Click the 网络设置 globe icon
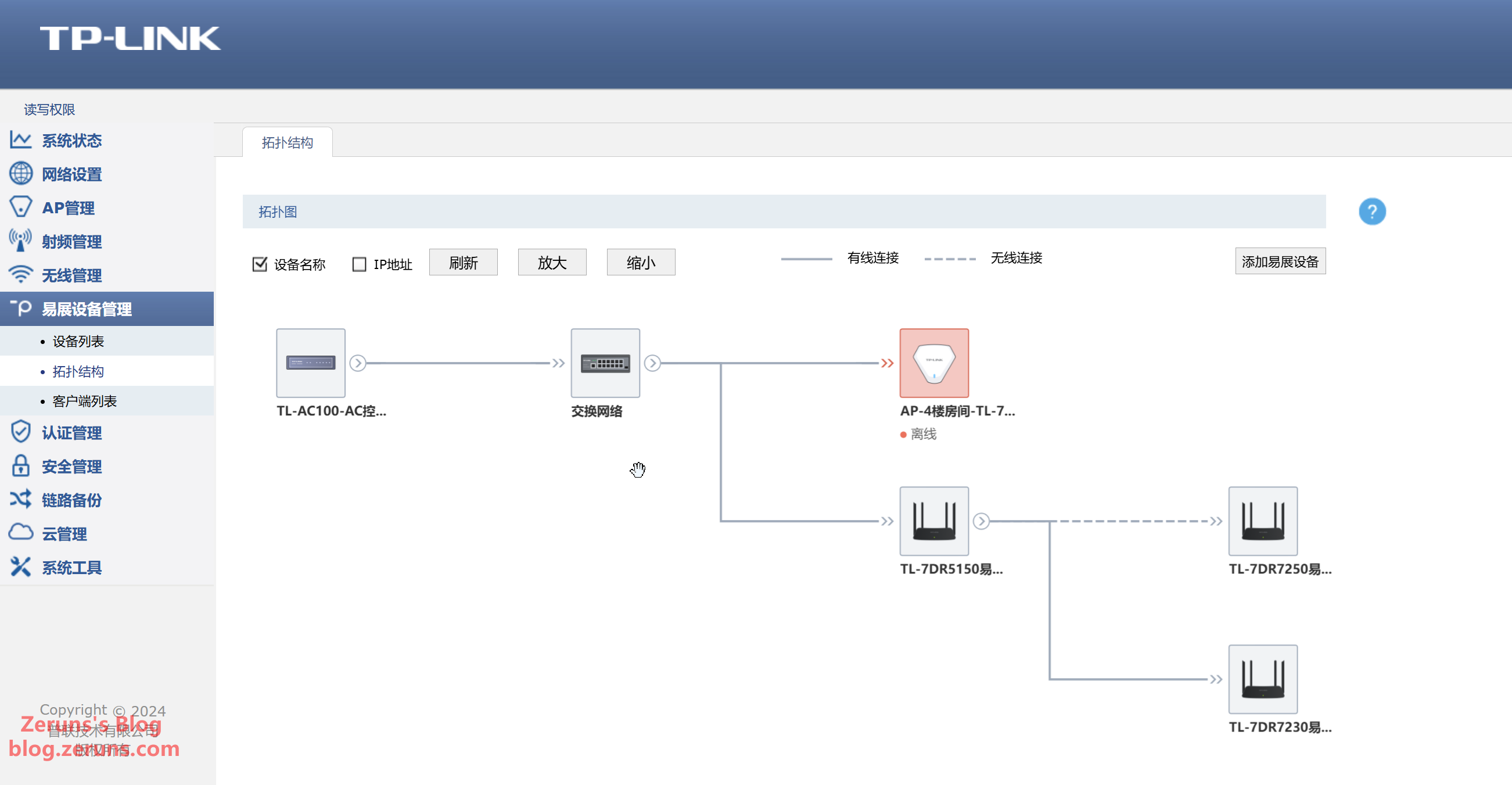Viewport: 1512px width, 785px height. pyautogui.click(x=20, y=174)
